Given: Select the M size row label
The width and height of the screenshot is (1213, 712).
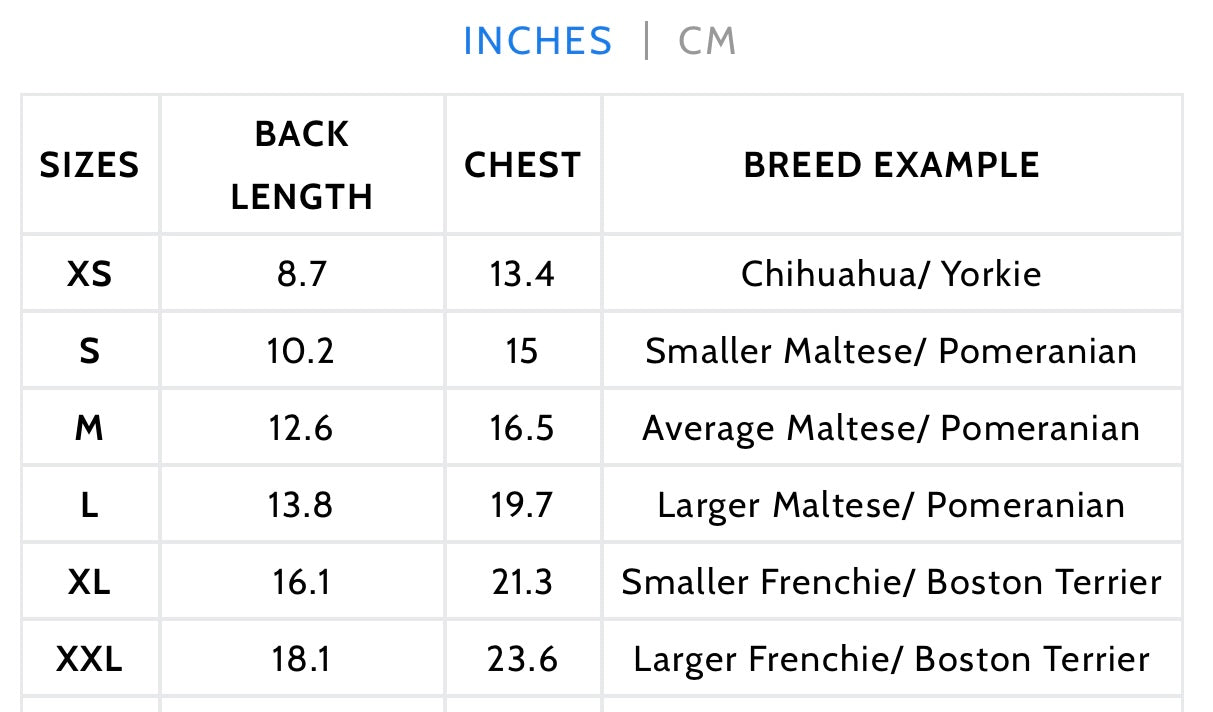Looking at the screenshot, I should (89, 428).
